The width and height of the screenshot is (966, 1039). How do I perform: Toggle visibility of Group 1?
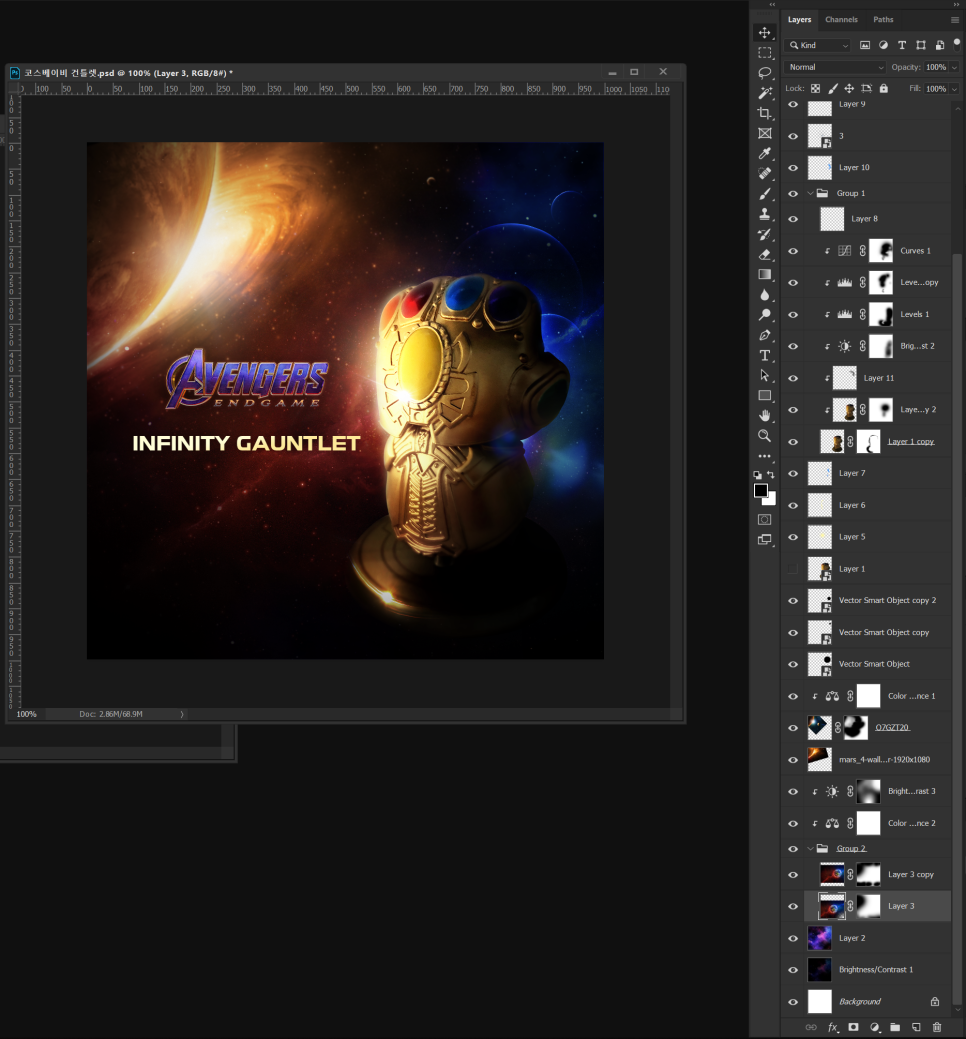coord(793,193)
